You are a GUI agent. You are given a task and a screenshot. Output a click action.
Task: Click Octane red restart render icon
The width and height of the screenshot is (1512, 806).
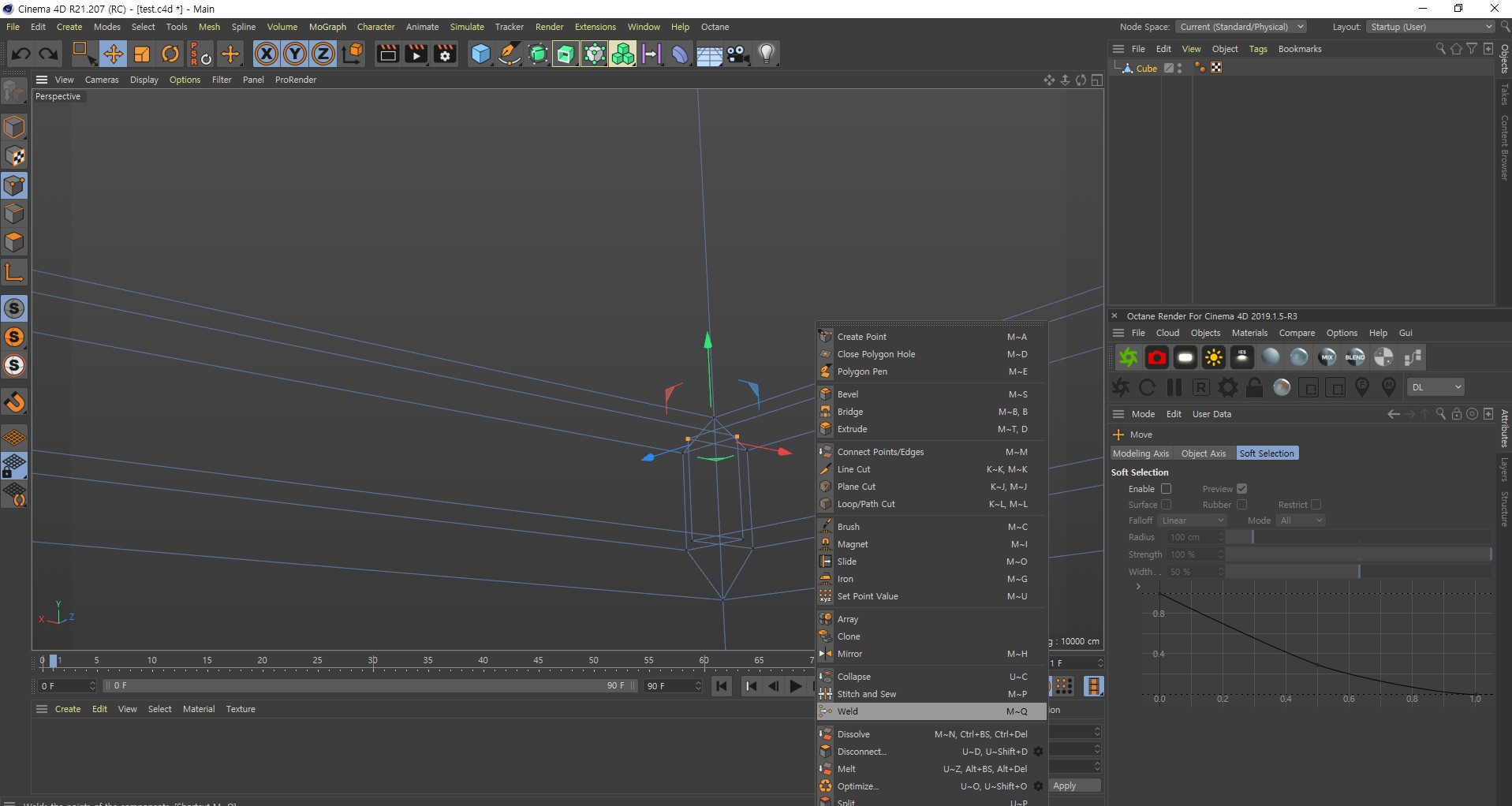1156,357
